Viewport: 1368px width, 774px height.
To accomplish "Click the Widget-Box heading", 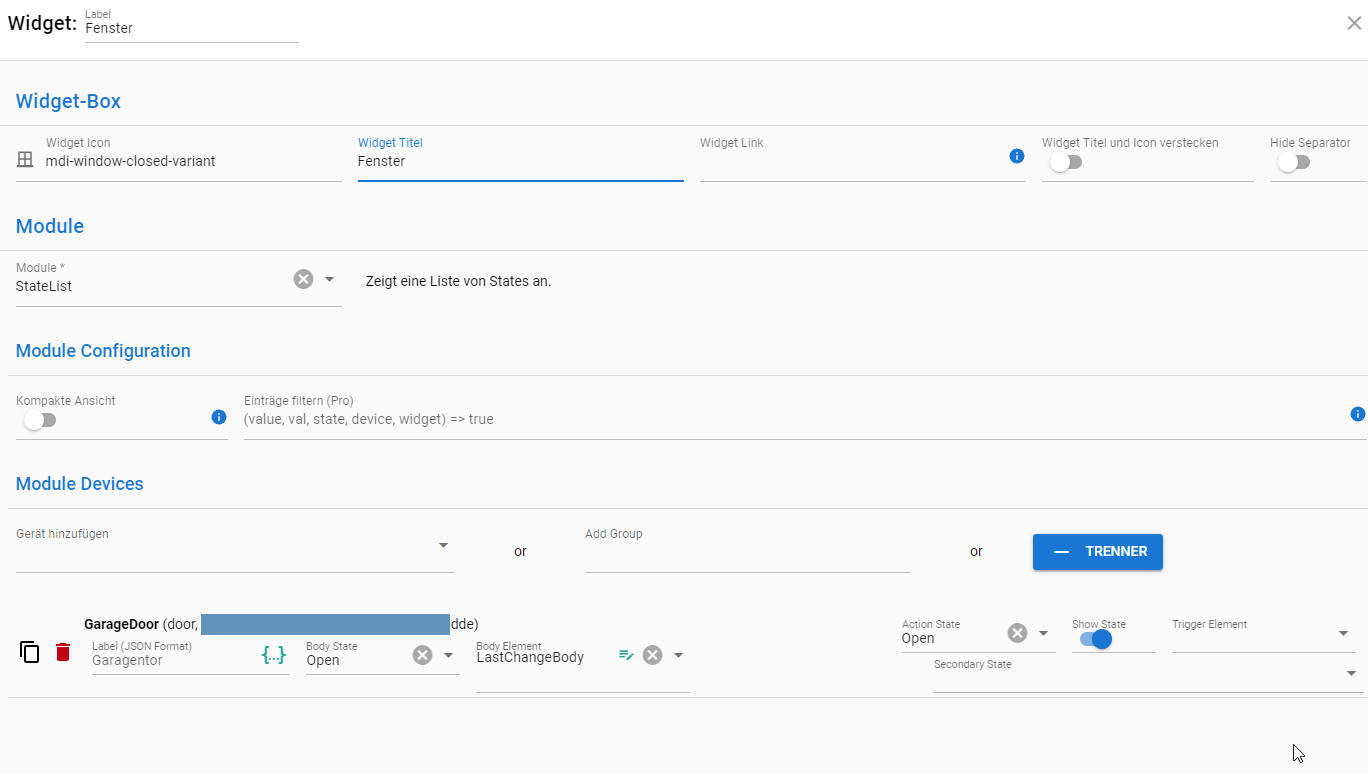I will pyautogui.click(x=68, y=101).
